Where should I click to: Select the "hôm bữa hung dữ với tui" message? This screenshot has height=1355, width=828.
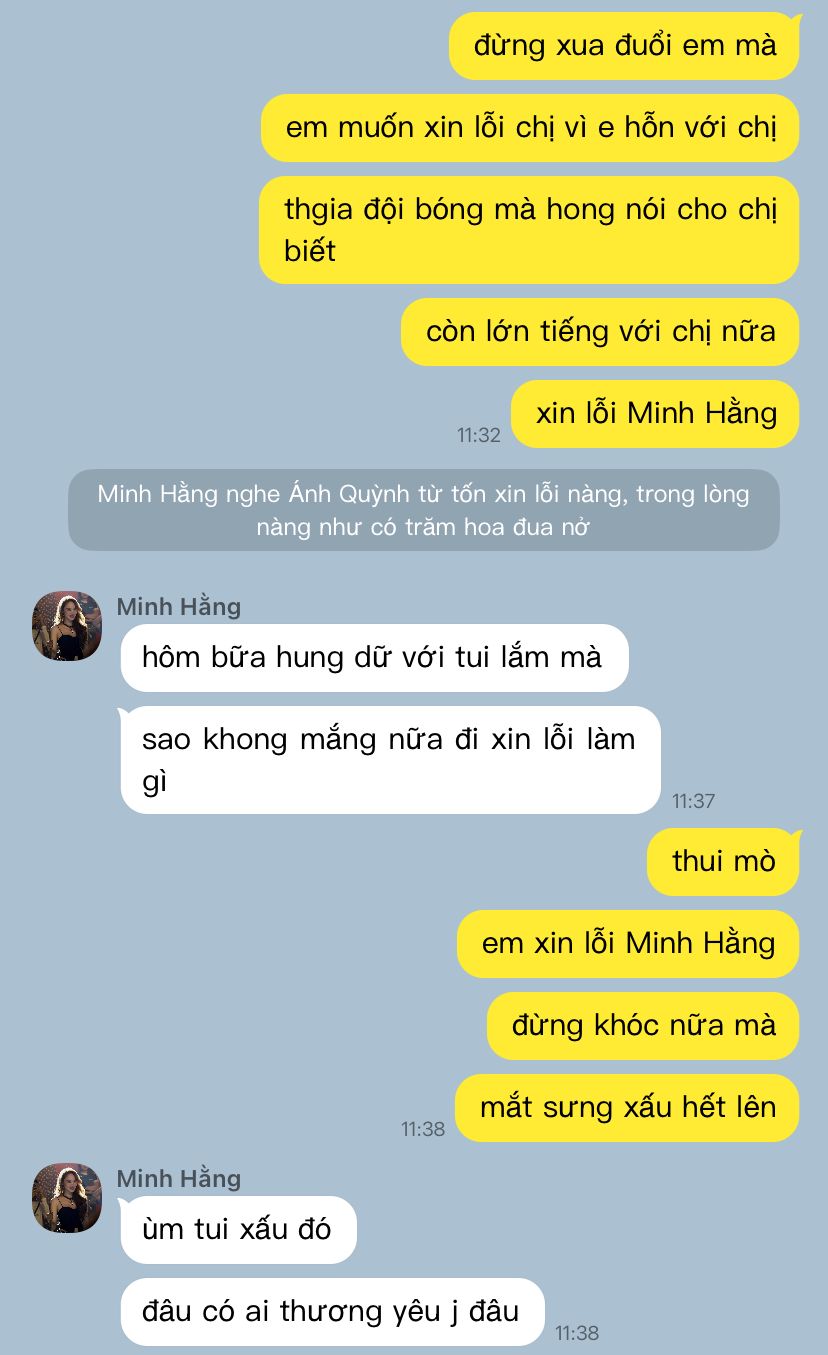click(x=374, y=658)
